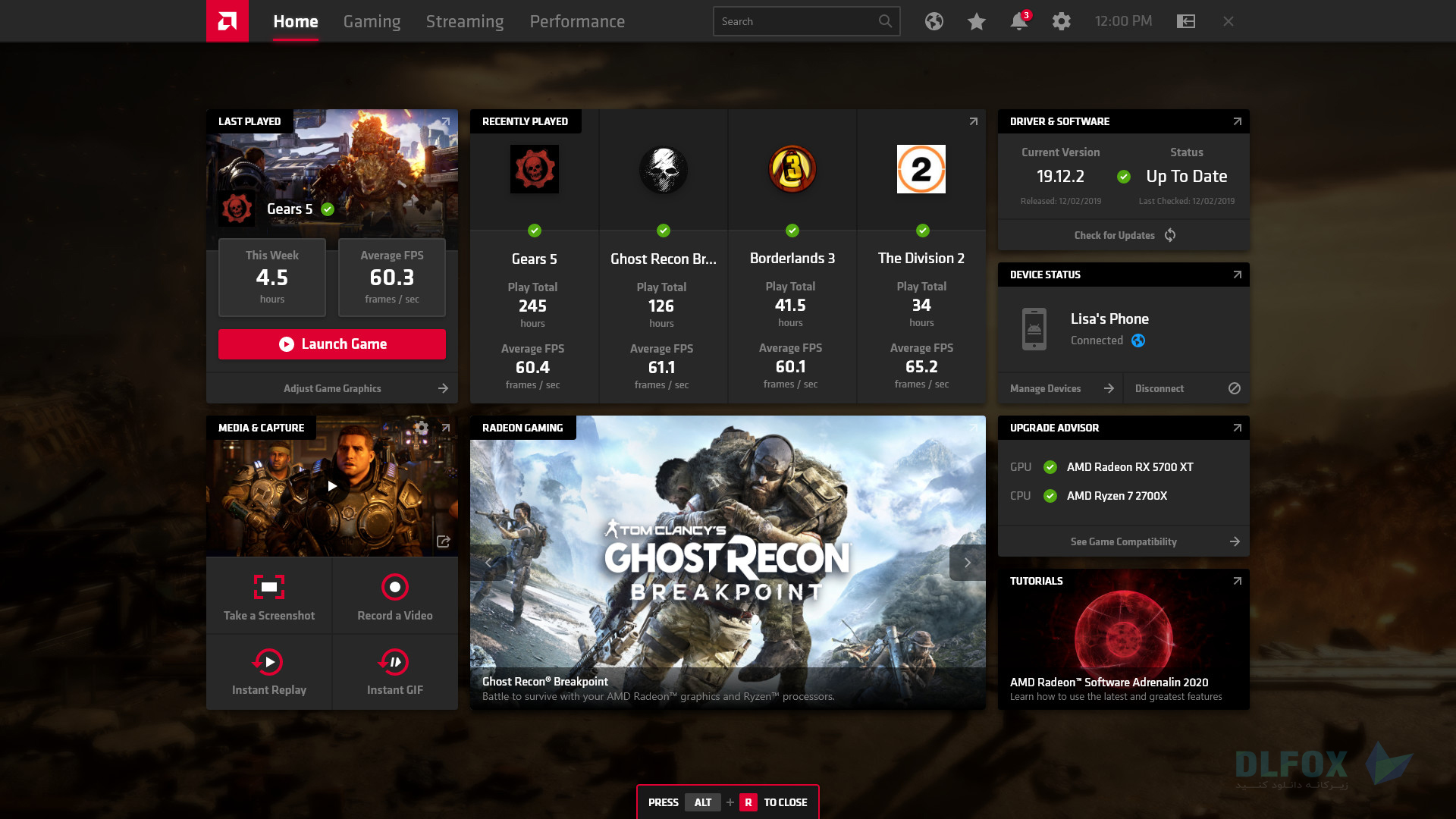This screenshot has width=1456, height=819.
Task: Click the See Game Compatibility arrow icon
Action: pos(1235,541)
